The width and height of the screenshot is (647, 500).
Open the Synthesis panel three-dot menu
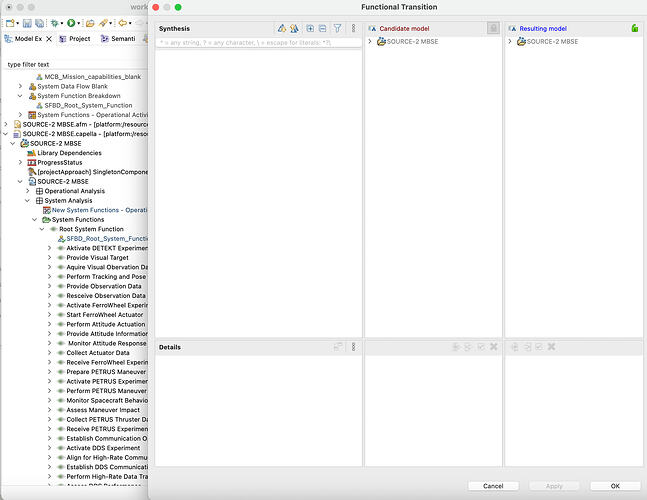pos(354,28)
